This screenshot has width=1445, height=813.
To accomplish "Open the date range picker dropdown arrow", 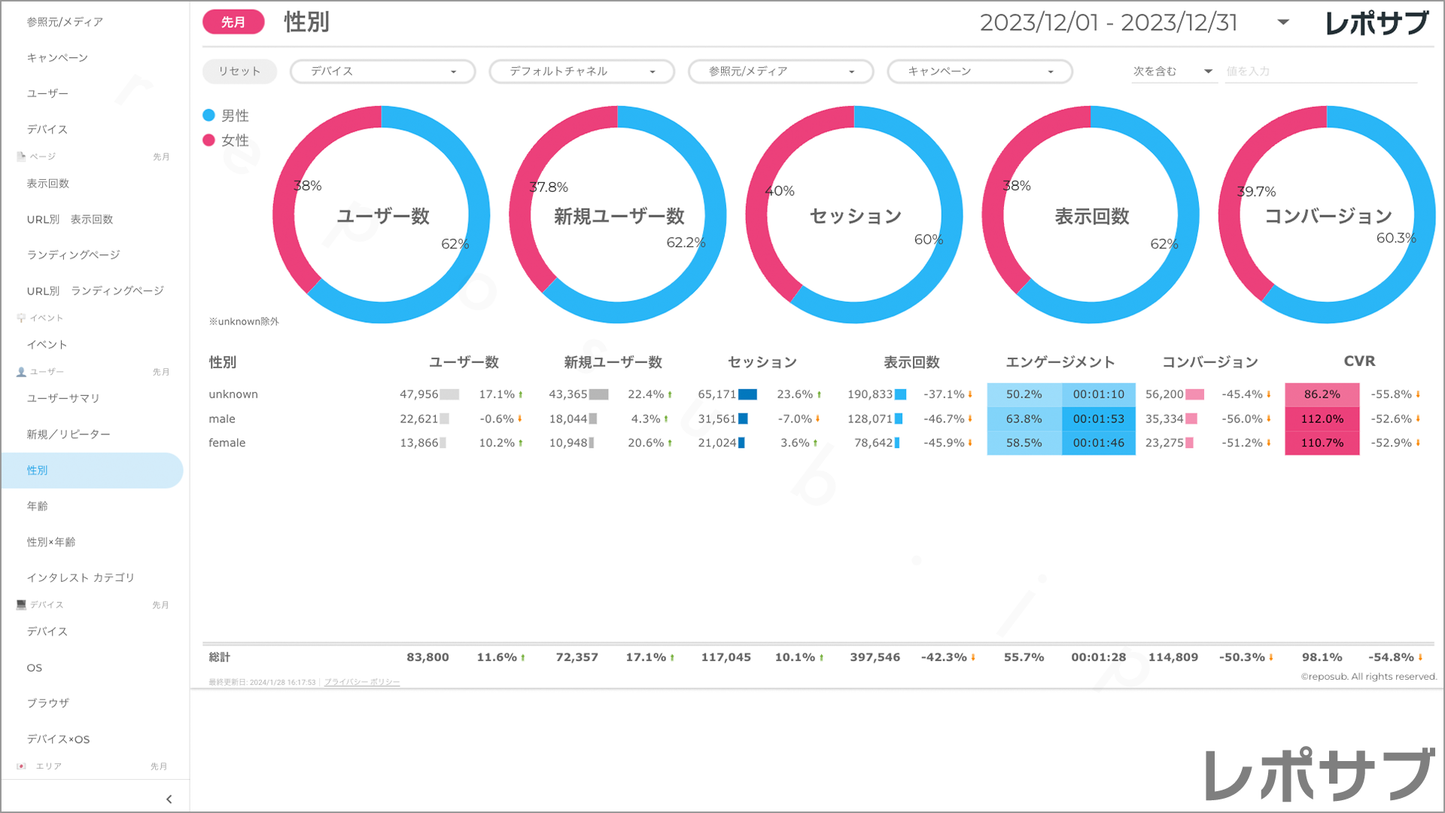I will pos(1283,23).
